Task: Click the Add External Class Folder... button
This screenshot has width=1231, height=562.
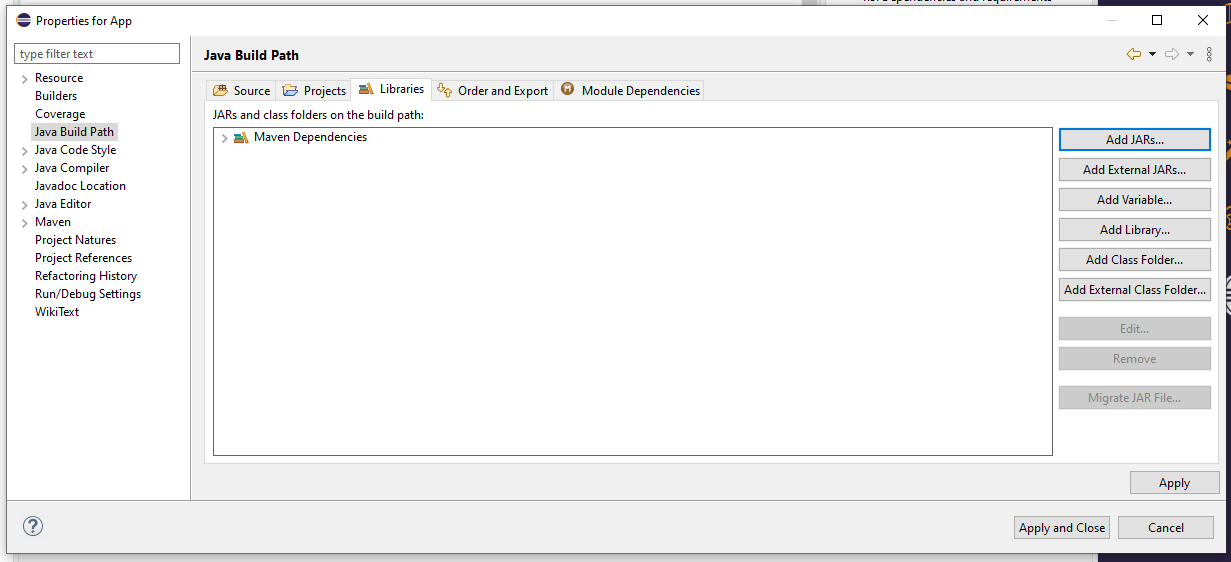Action: click(x=1135, y=290)
